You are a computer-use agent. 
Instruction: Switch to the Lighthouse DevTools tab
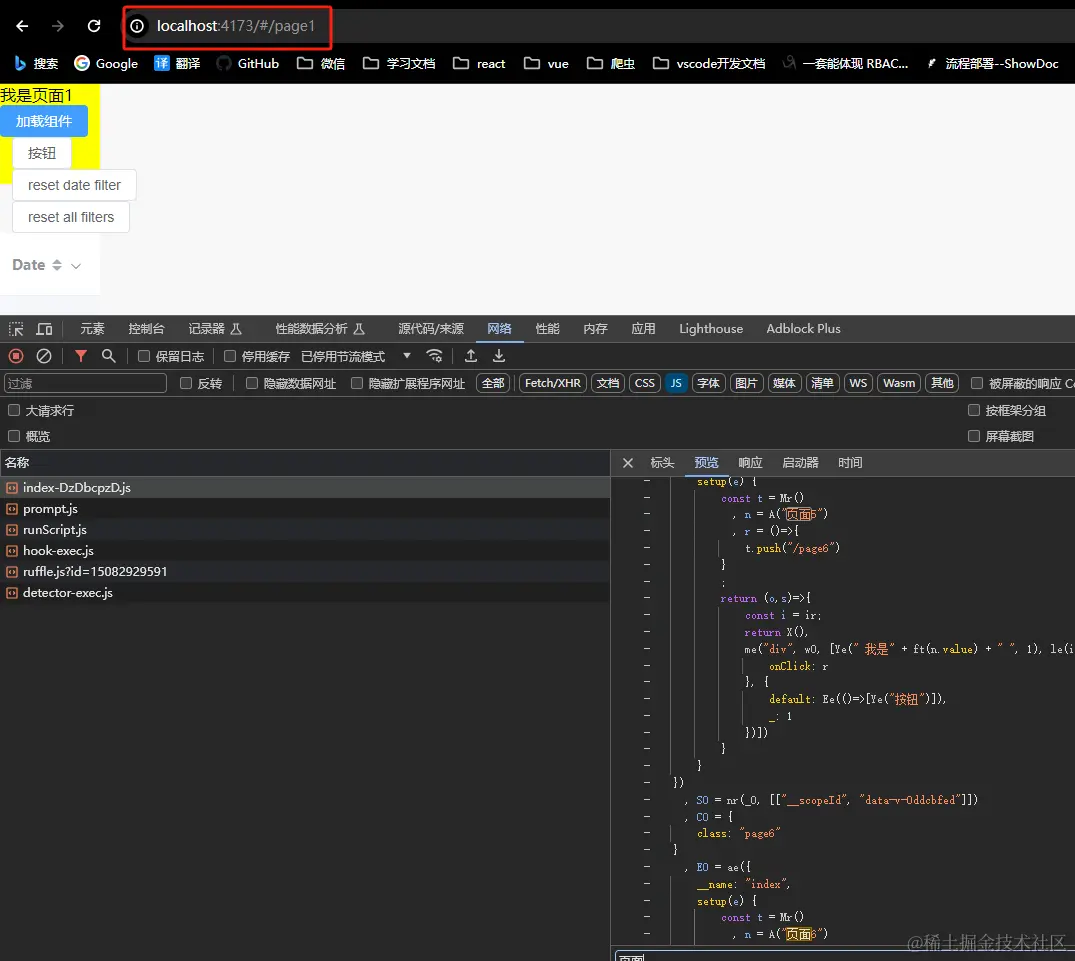[711, 329]
